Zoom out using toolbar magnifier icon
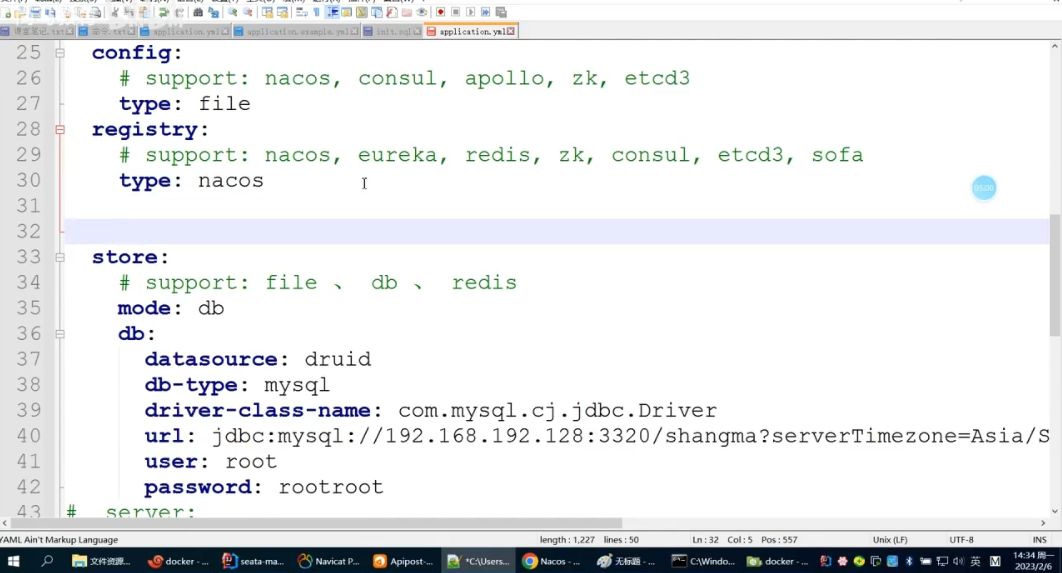This screenshot has width=1062, height=573. 248,12
